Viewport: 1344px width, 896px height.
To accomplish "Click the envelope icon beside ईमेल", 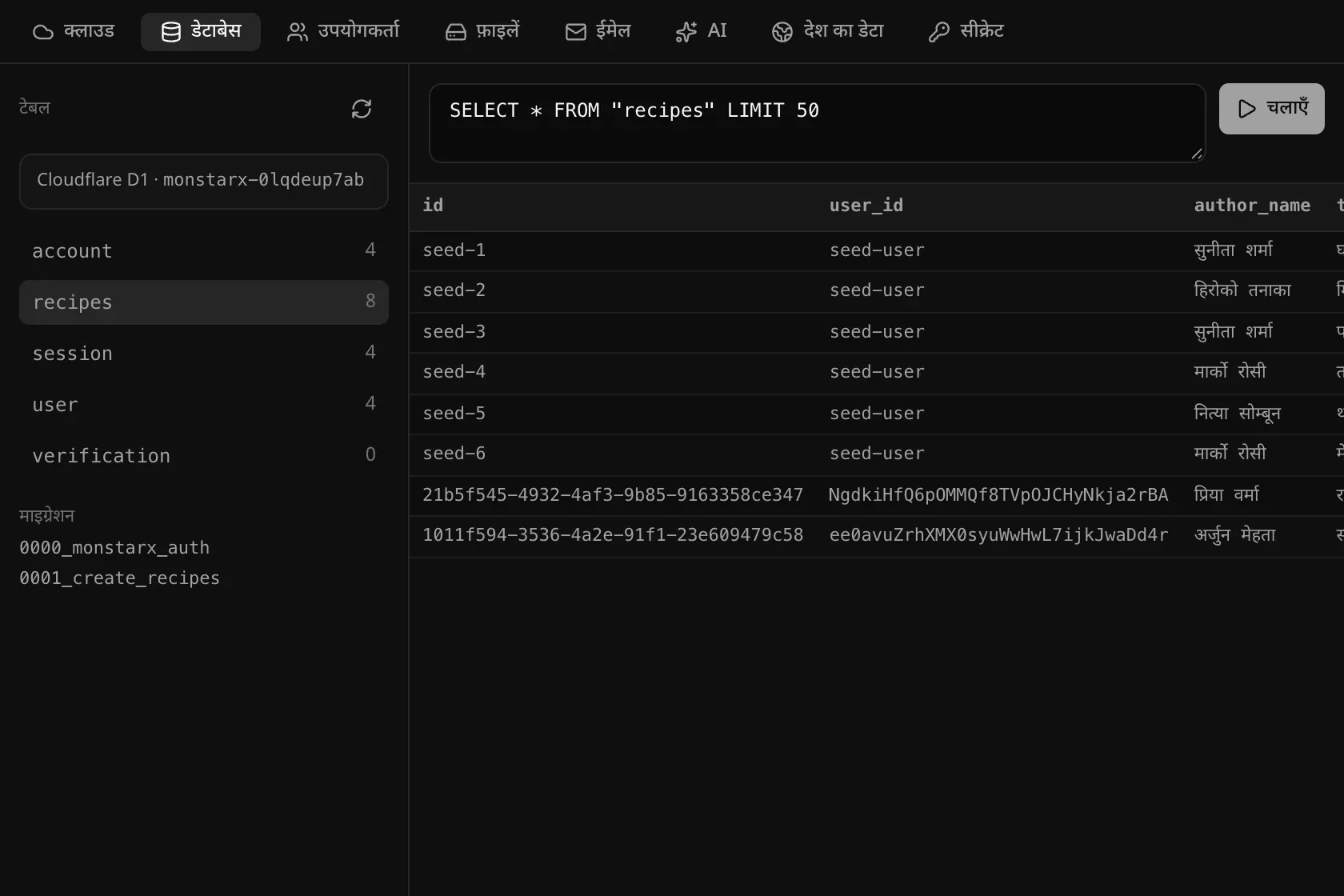I will 576,32.
